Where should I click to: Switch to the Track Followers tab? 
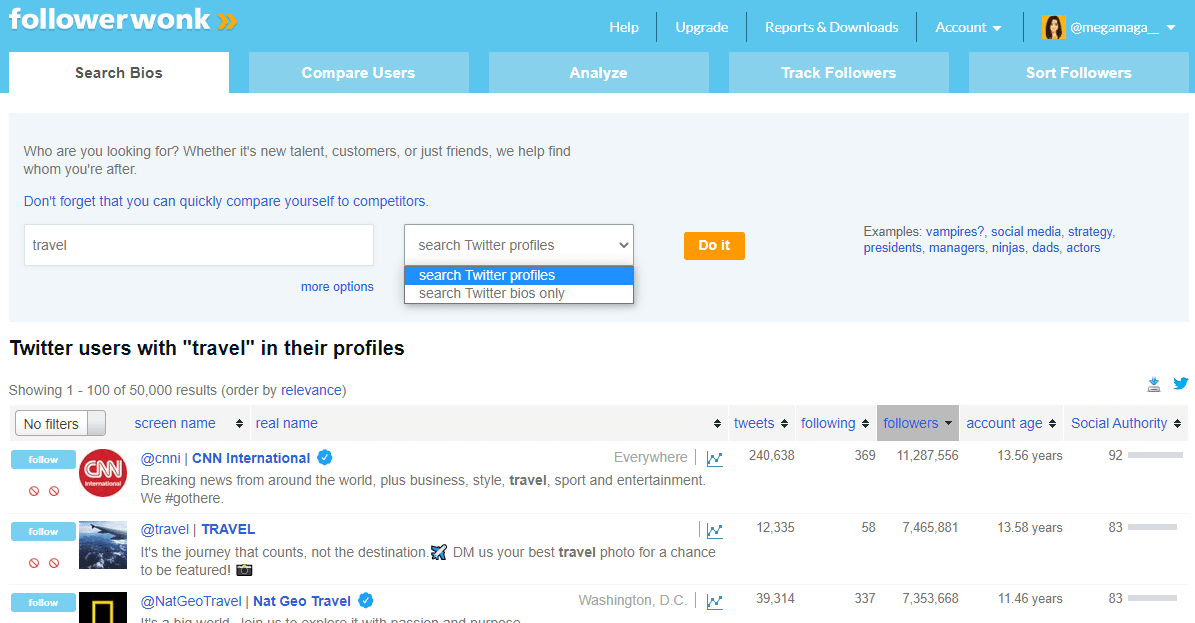click(x=838, y=72)
